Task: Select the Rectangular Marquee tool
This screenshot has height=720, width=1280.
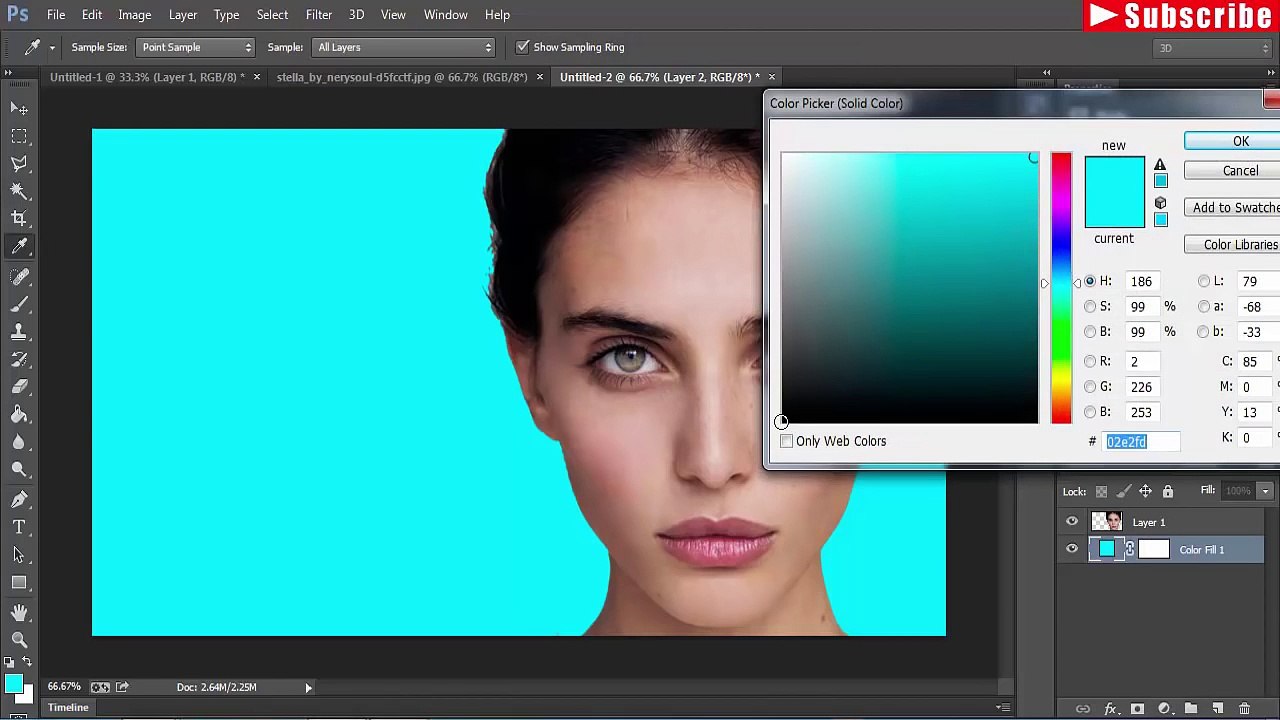Action: click(x=19, y=135)
